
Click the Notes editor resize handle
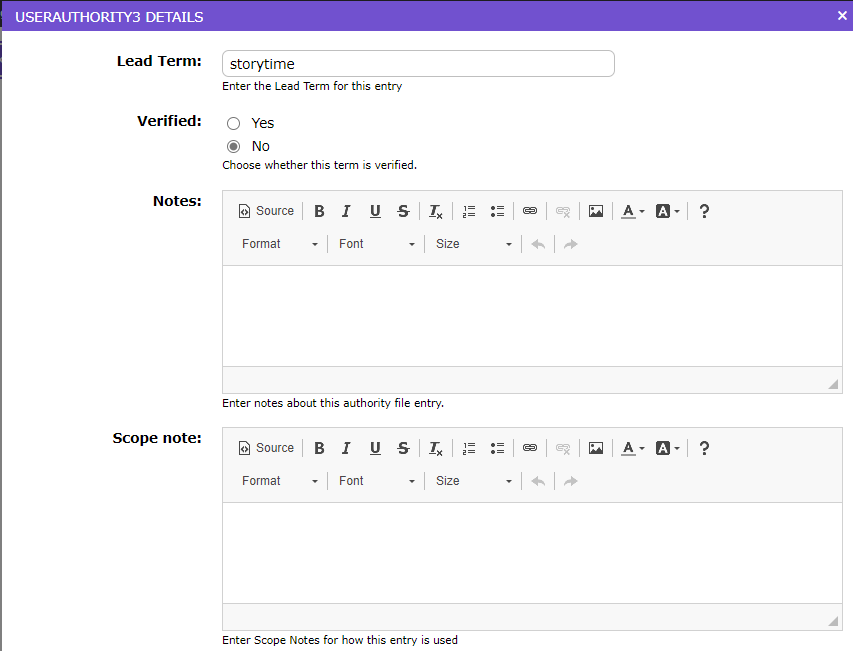pyautogui.click(x=833, y=384)
